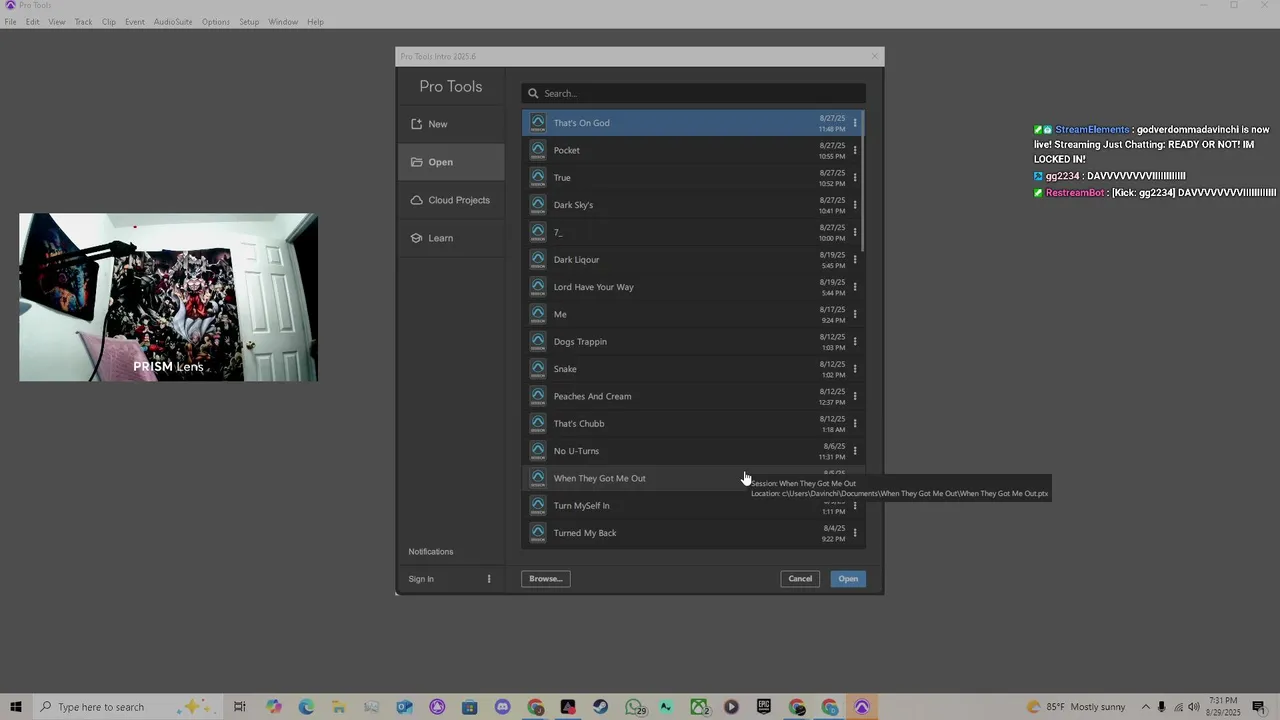Click the volume tray icon
Image resolution: width=1280 pixels, height=720 pixels.
tap(1194, 707)
